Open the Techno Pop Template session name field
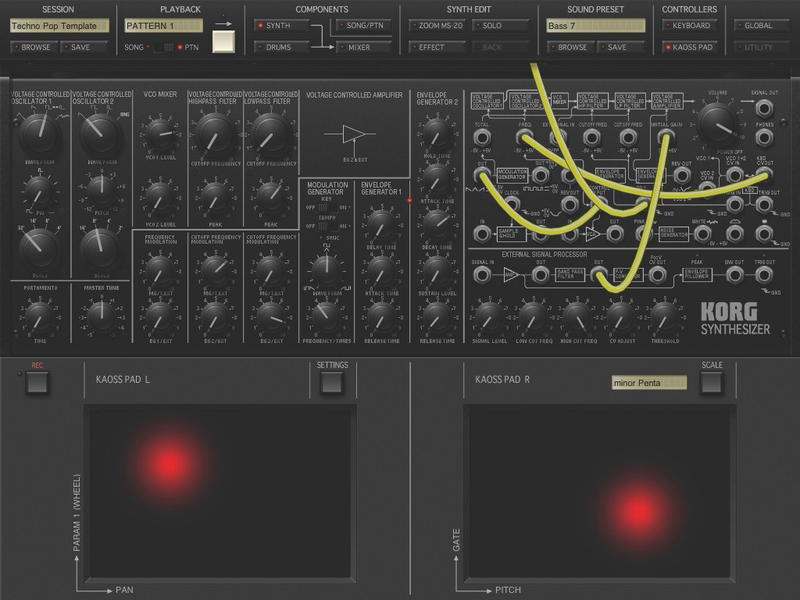The height and width of the screenshot is (600, 800). tap(59, 26)
